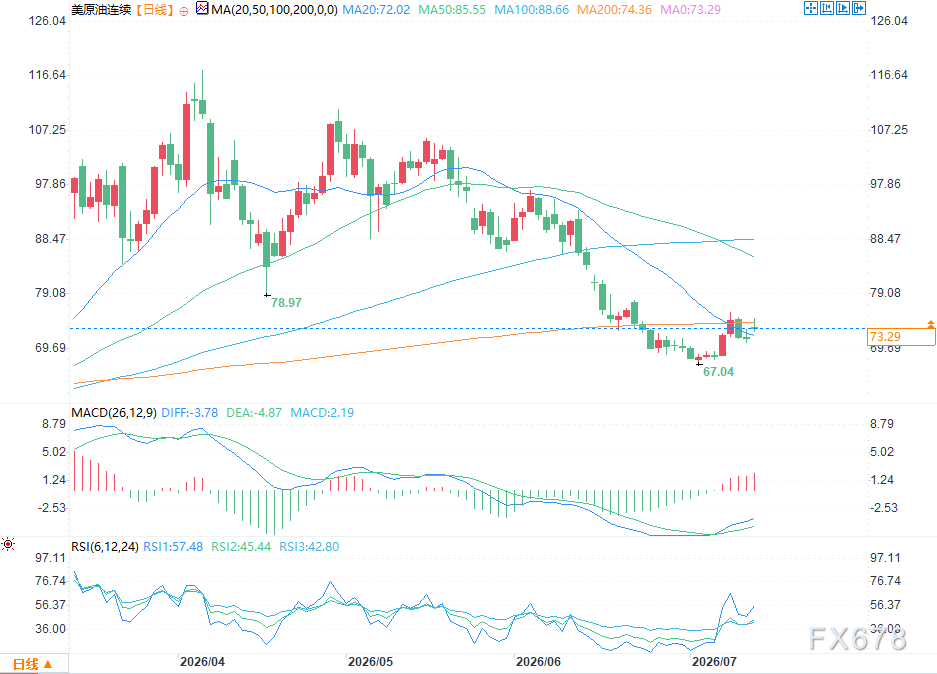The width and height of the screenshot is (937, 674).
Task: Click the MA200:74.36 legend value
Action: [614, 10]
